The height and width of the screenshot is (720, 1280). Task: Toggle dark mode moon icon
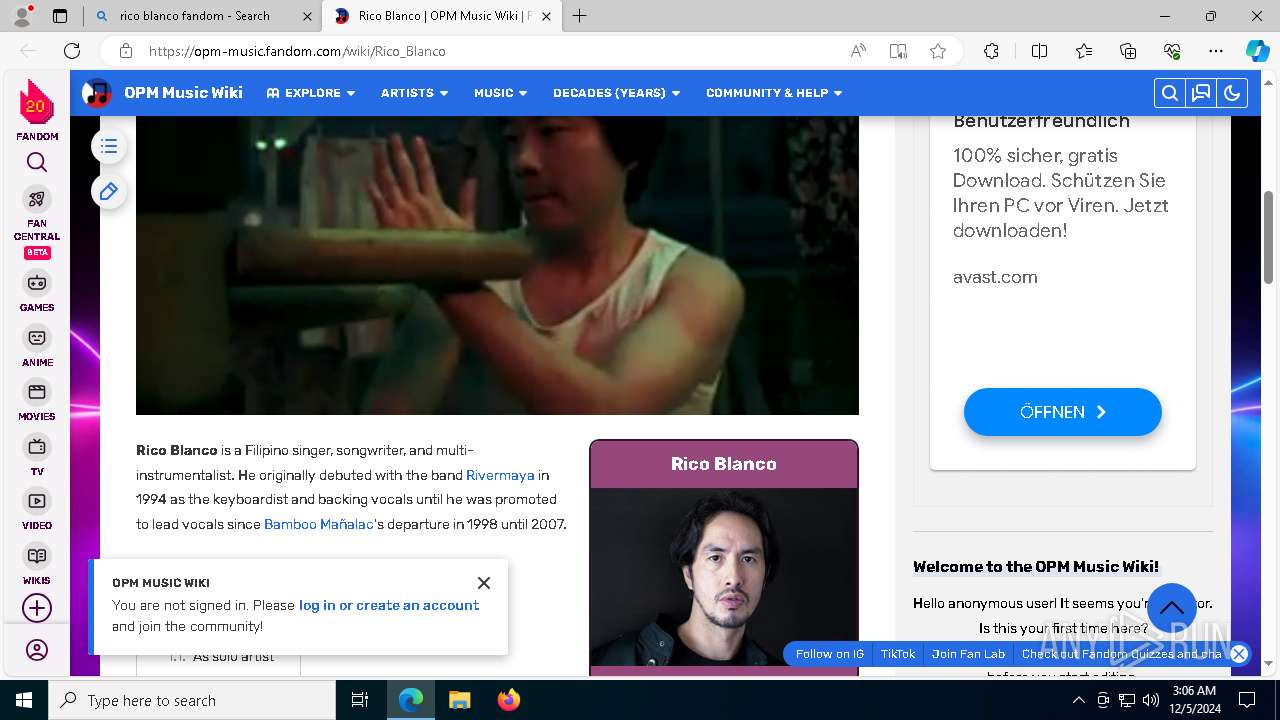[1232, 93]
